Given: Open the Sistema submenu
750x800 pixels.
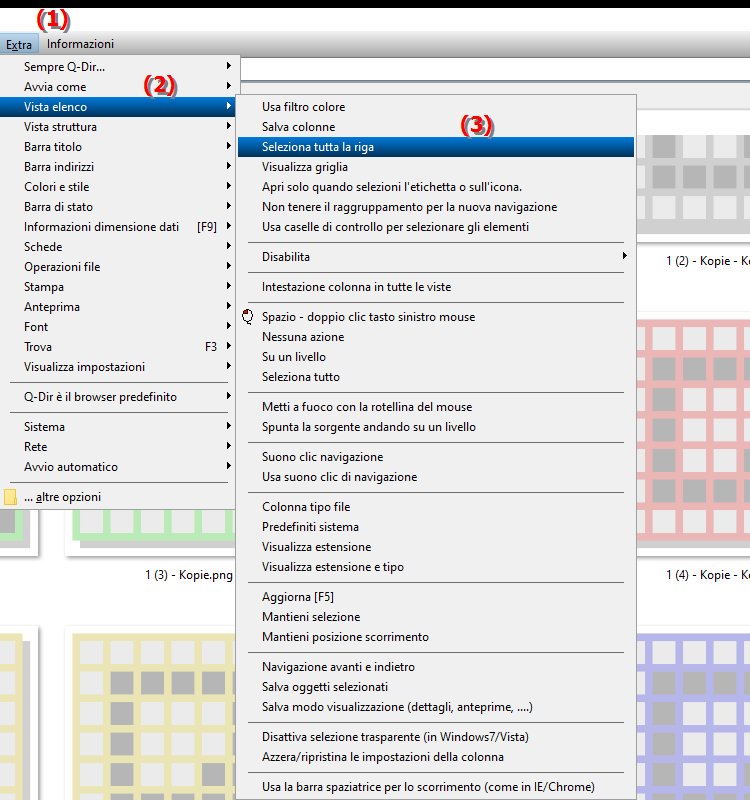Looking at the screenshot, I should 118,427.
